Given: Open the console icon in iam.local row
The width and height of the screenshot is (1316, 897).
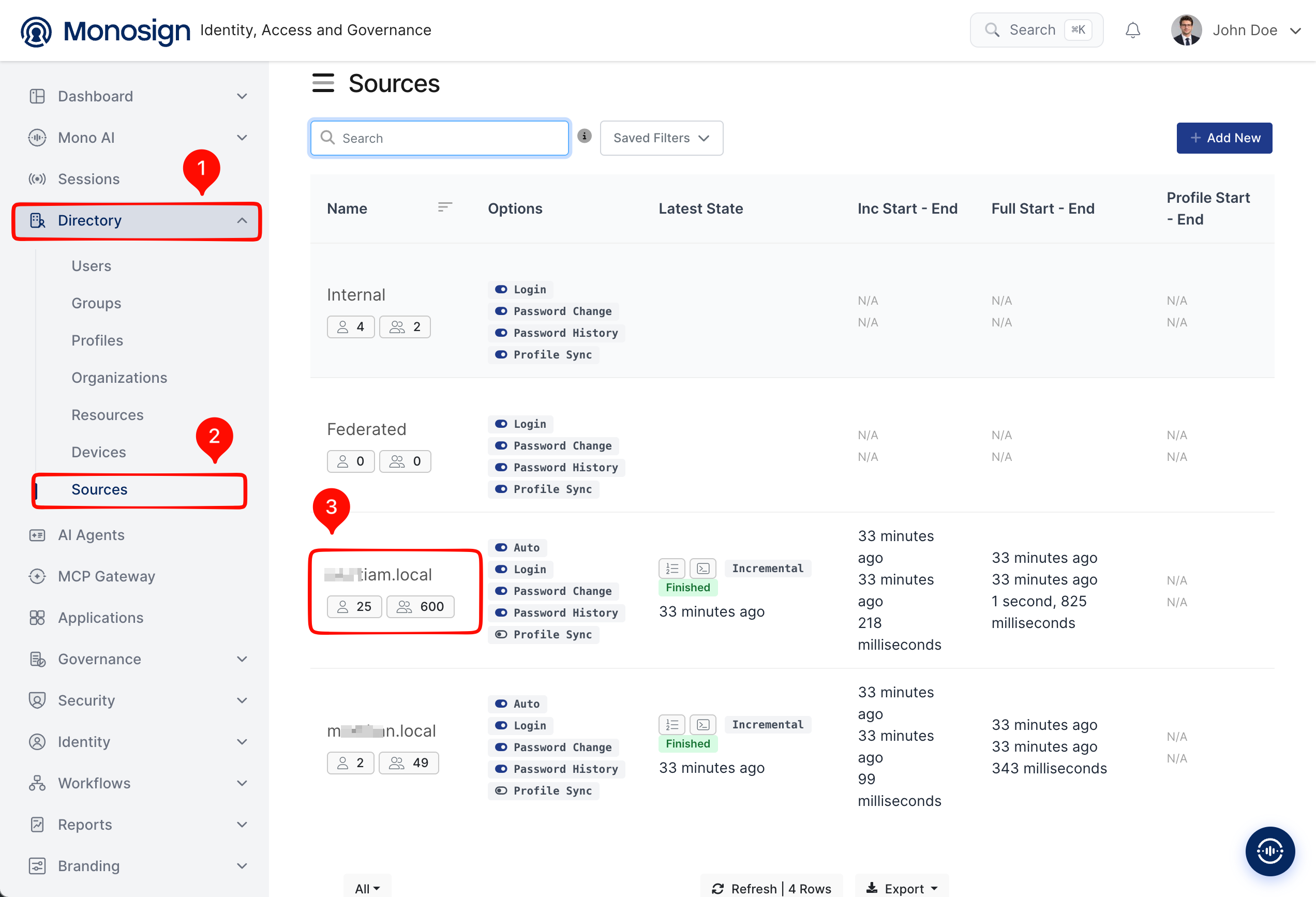Looking at the screenshot, I should (702, 568).
